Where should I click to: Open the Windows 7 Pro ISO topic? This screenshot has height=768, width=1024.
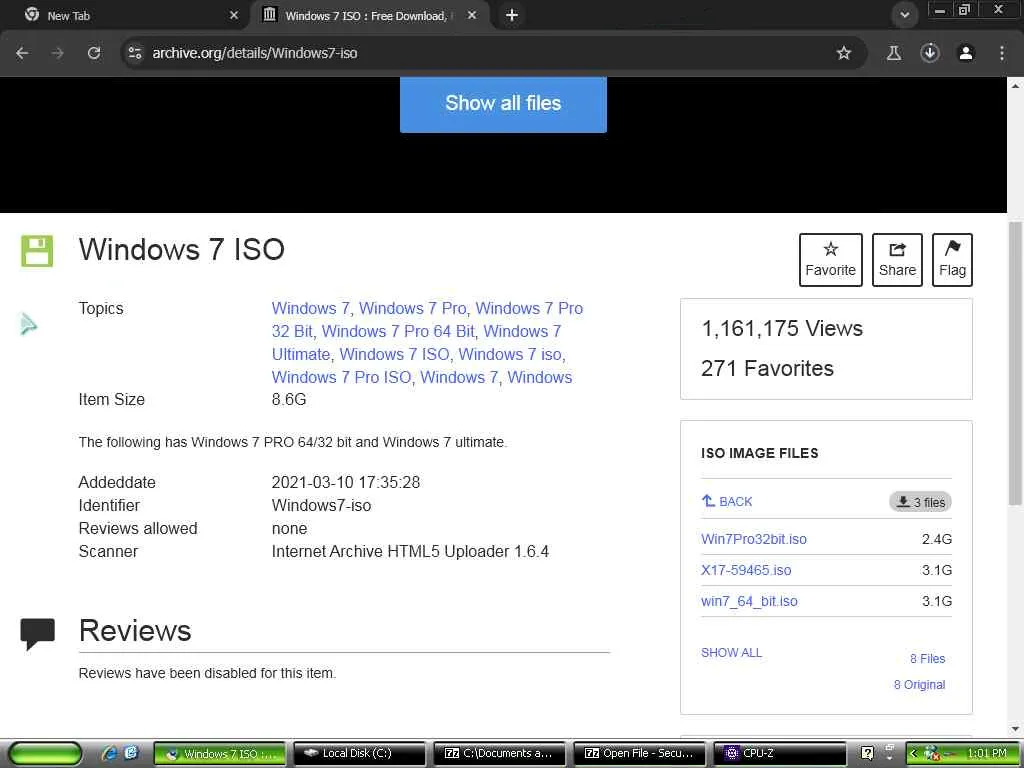342,377
